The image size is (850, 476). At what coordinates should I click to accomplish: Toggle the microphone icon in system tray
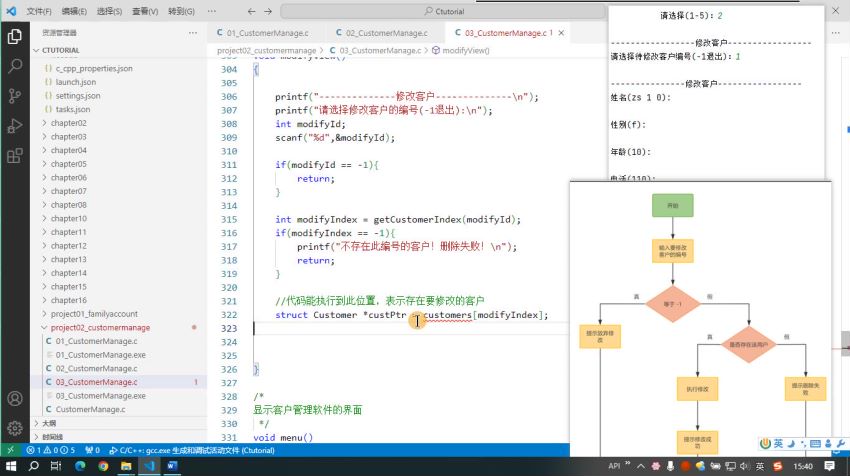[671, 466]
